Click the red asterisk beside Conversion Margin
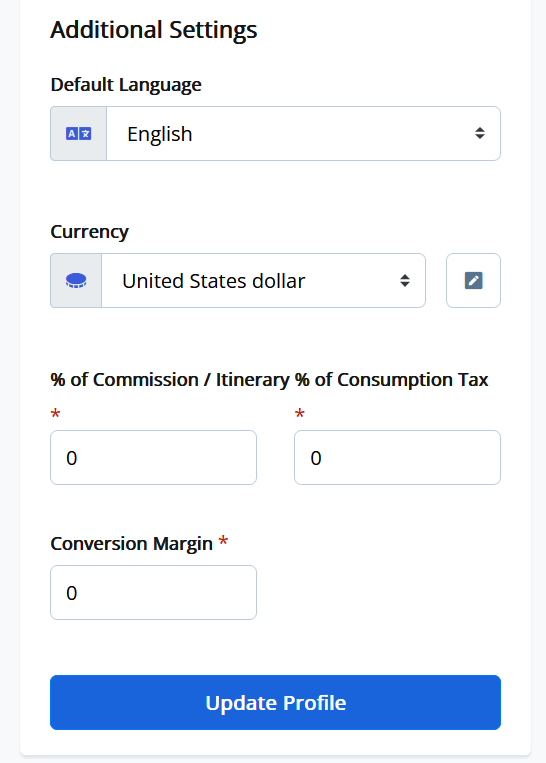This screenshot has width=546, height=763. [x=223, y=541]
